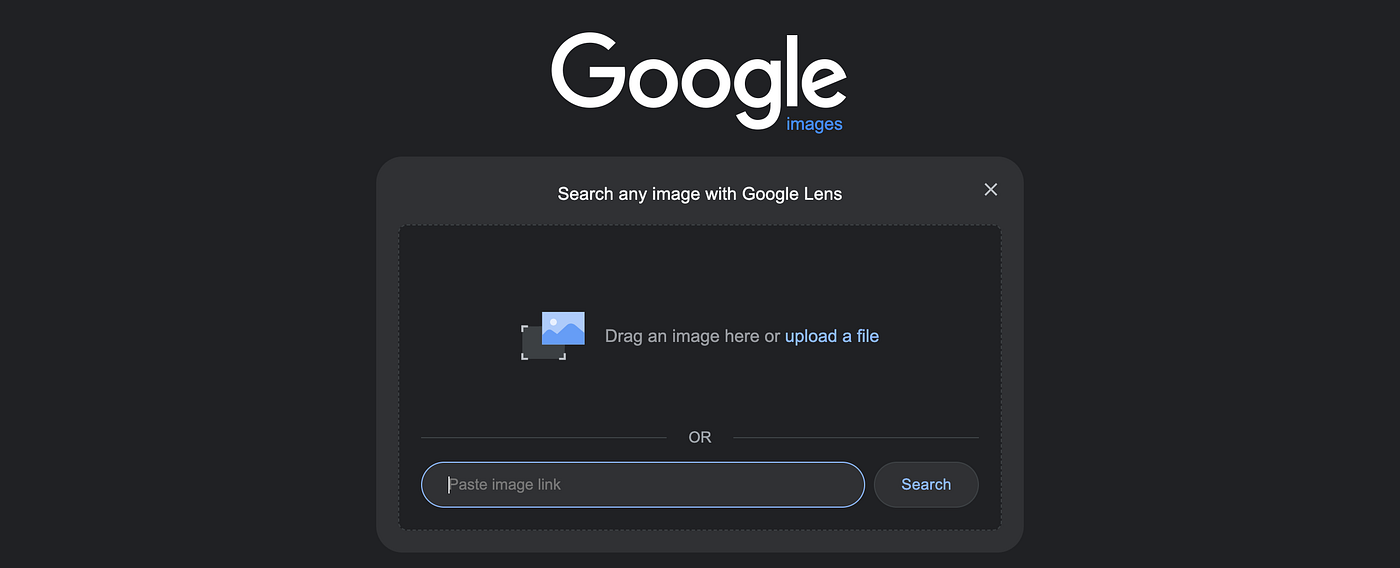The height and width of the screenshot is (568, 1400).
Task: Click the Search button beside the link field
Action: (x=926, y=484)
